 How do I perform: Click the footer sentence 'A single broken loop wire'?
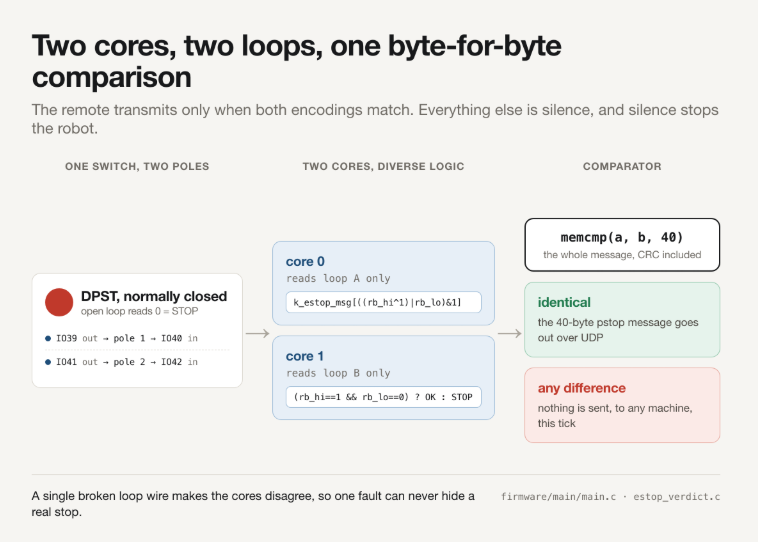(x=253, y=504)
